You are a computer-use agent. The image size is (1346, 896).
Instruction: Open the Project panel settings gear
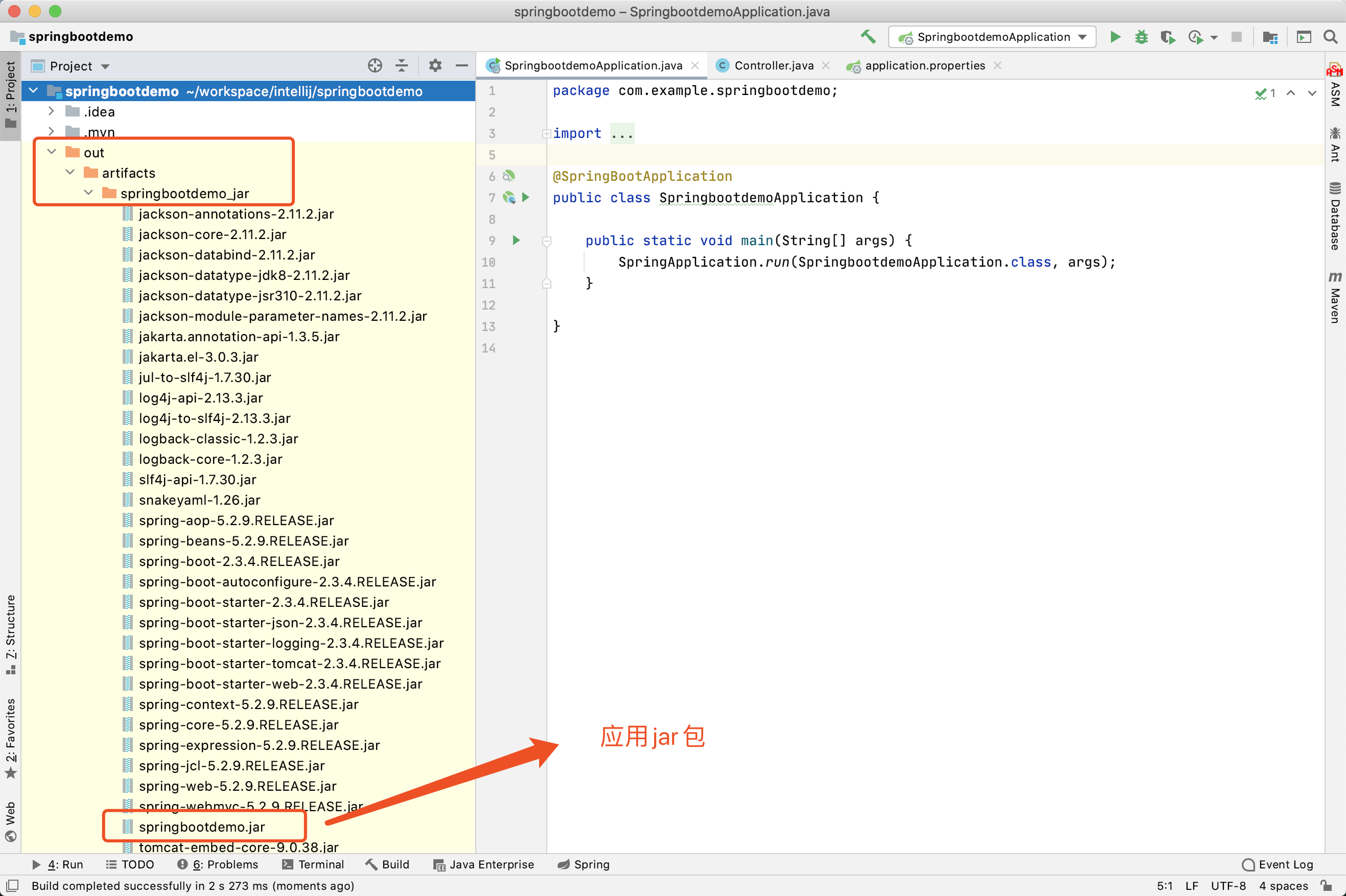435,66
